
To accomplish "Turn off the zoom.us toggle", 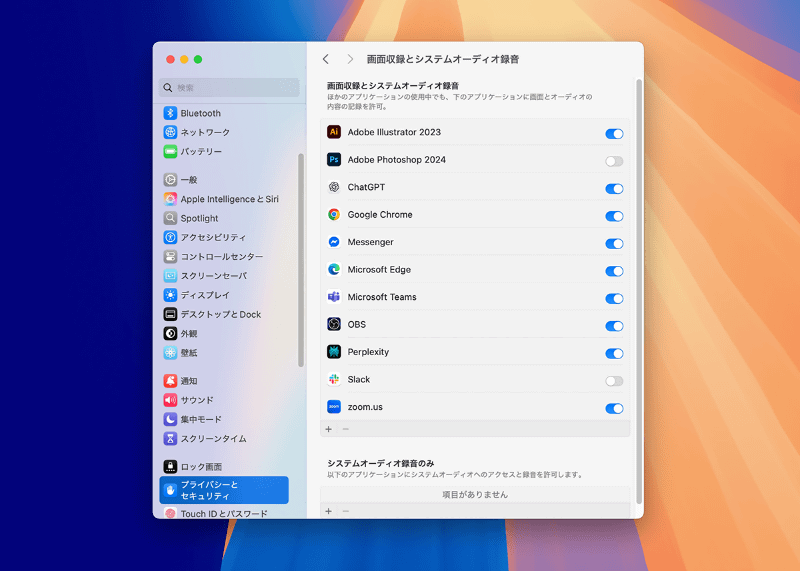I will click(614, 409).
